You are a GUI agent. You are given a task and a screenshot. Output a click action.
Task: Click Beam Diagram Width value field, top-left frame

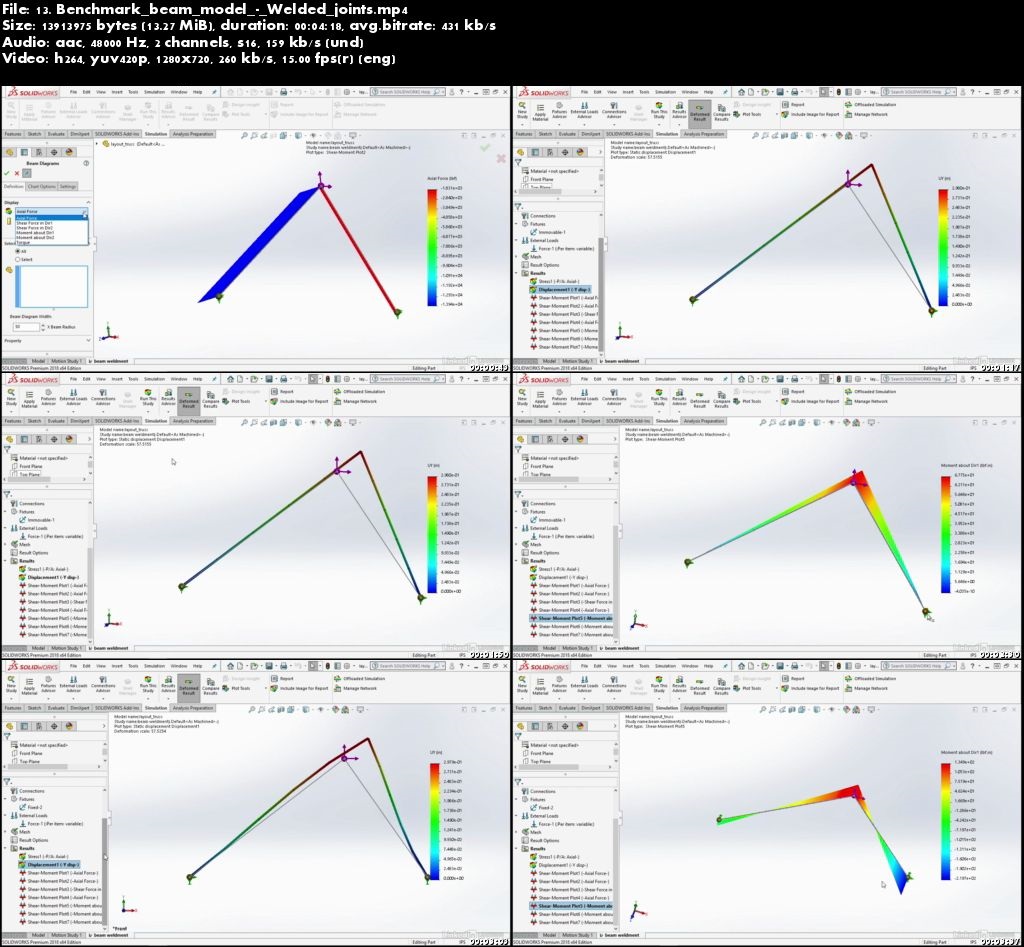point(24,327)
